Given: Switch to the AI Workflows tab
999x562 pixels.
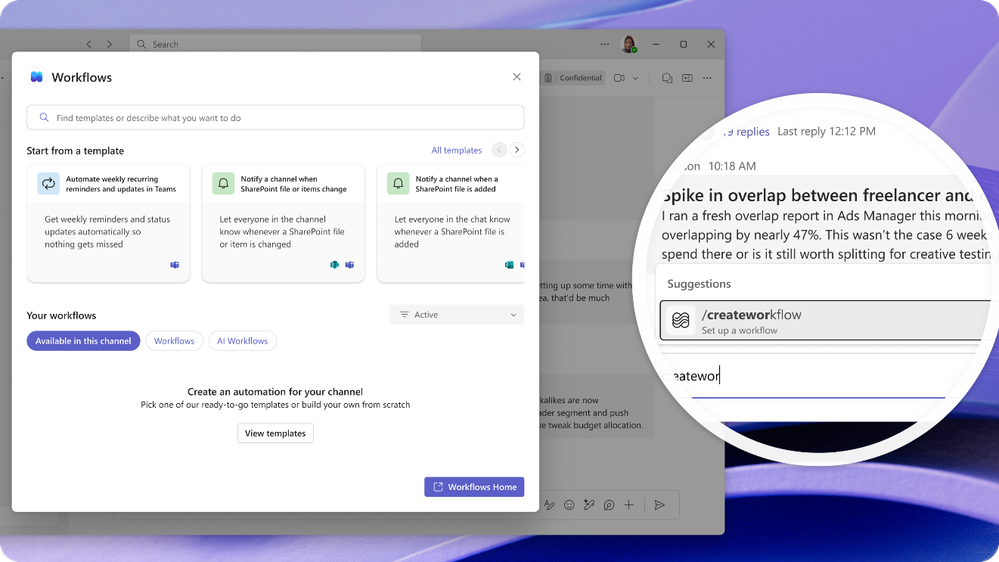Looking at the screenshot, I should 243,341.
